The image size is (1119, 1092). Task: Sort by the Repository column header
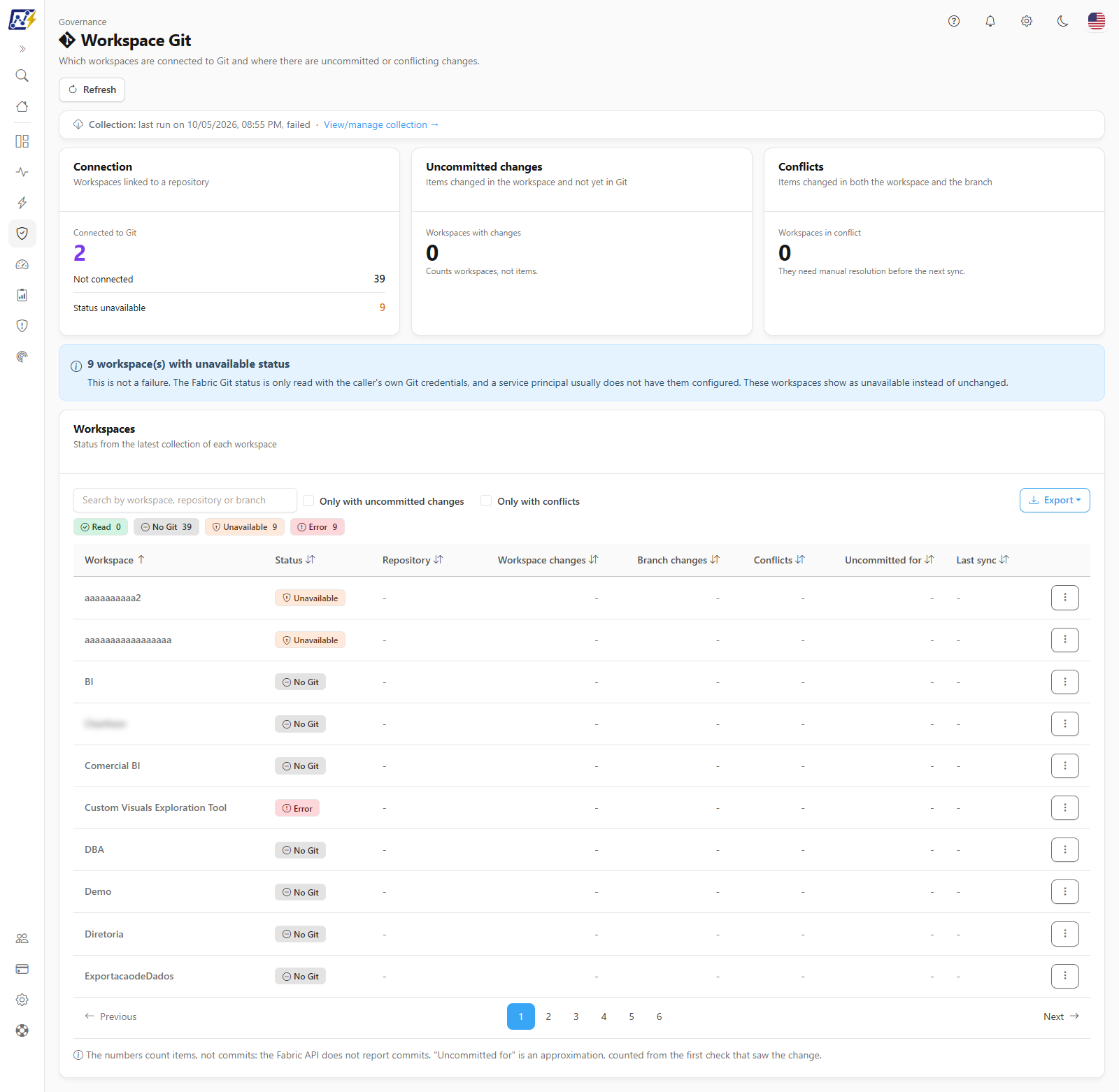[413, 560]
